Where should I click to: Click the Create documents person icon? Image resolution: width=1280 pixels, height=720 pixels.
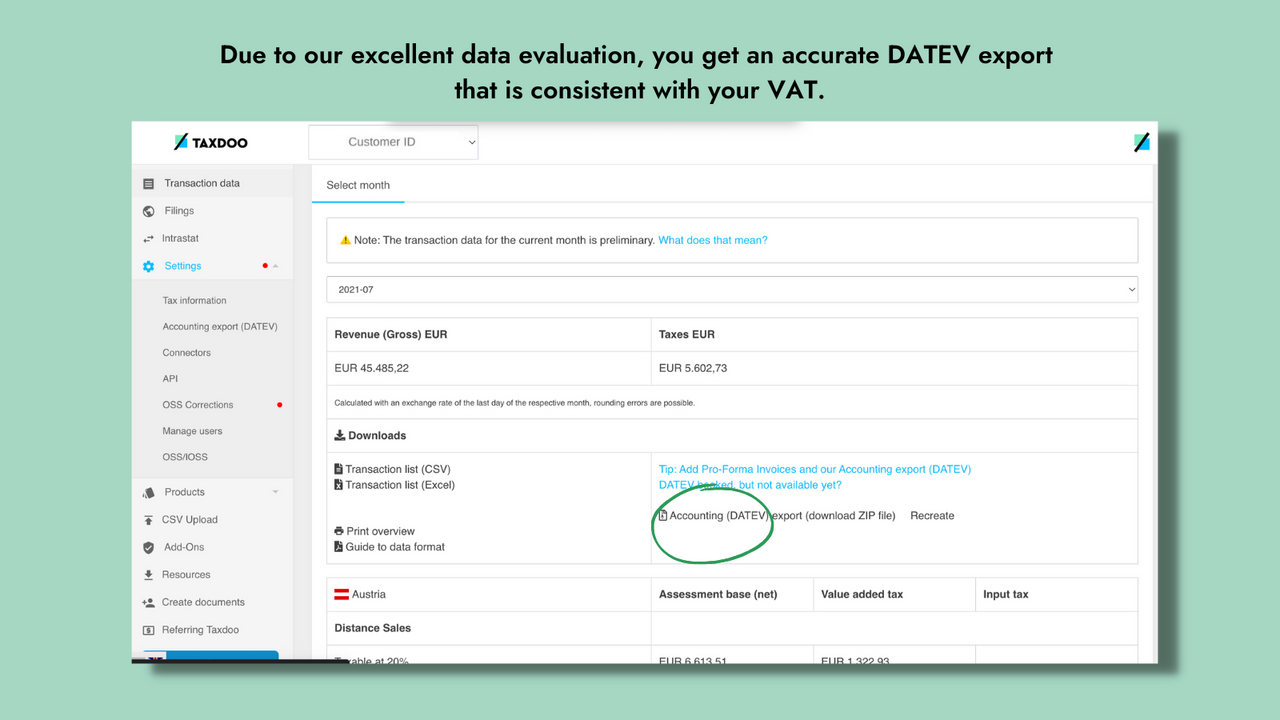[x=149, y=602]
